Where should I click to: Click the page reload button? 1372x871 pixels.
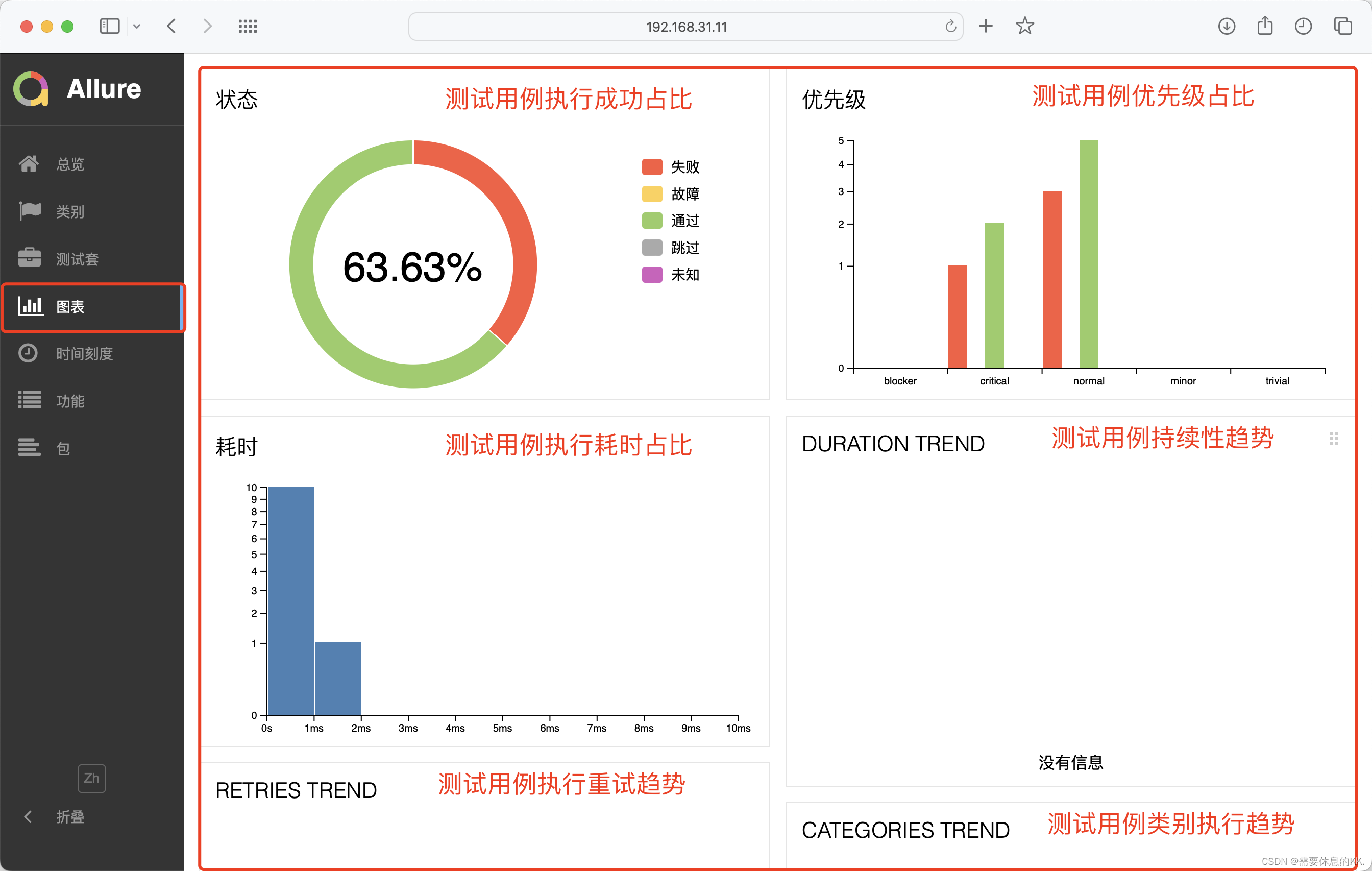(x=950, y=26)
